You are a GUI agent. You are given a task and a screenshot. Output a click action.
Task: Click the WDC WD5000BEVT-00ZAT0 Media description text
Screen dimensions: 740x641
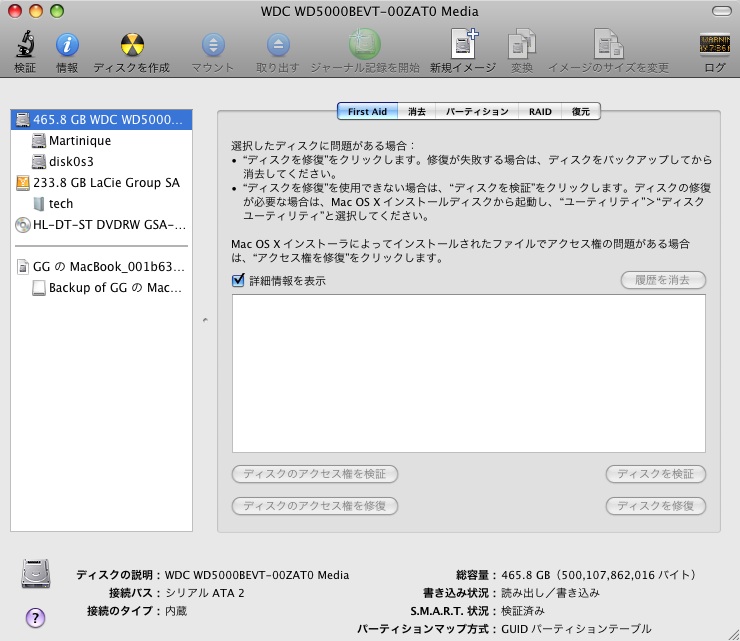click(257, 575)
